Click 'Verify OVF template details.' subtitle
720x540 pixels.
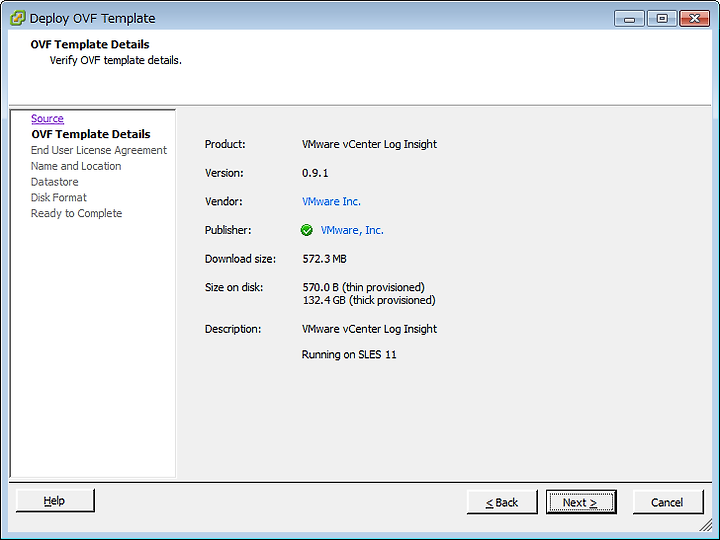[116, 60]
